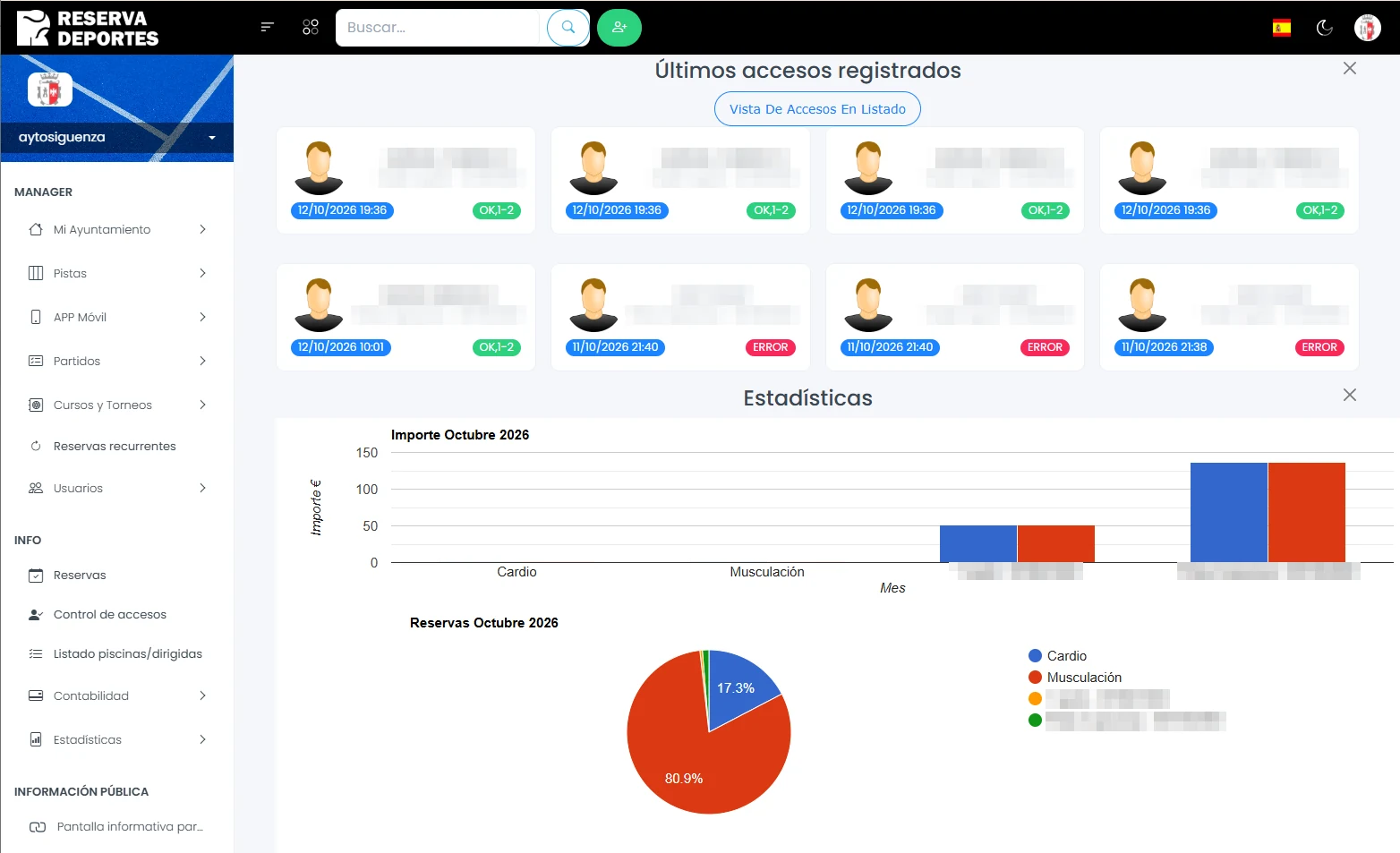
Task: Expand APP Móvil submenu chevron
Action: 202,317
